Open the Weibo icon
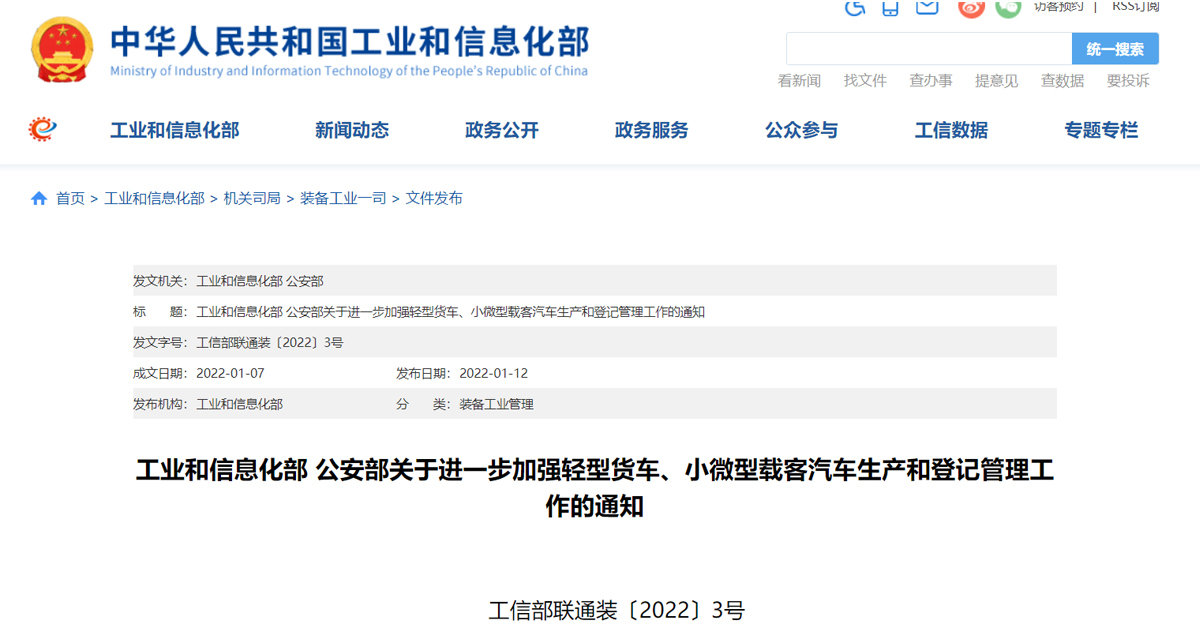This screenshot has height=644, width=1200. coord(971,8)
